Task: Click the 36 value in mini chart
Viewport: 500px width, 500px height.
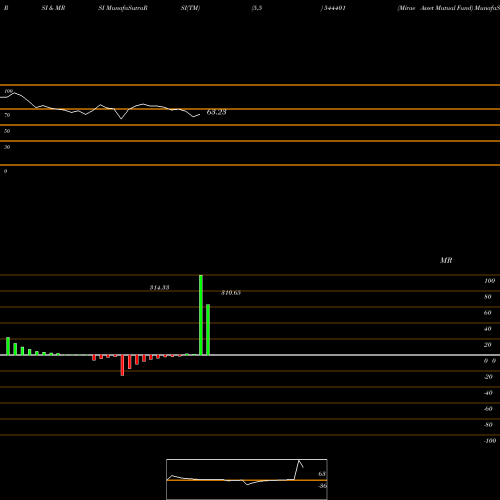Action: pyautogui.click(x=322, y=486)
